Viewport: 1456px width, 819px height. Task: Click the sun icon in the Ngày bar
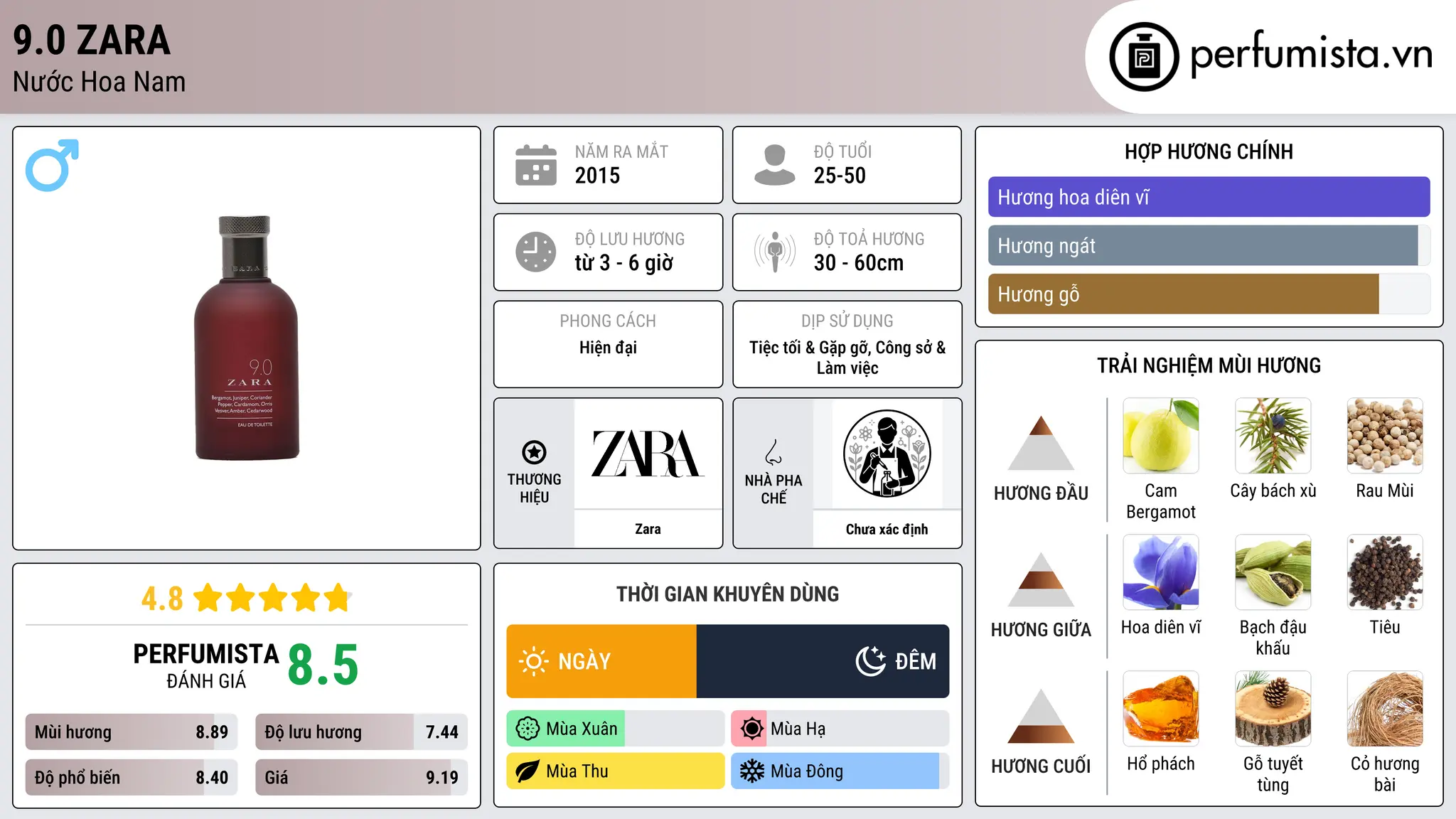[534, 661]
